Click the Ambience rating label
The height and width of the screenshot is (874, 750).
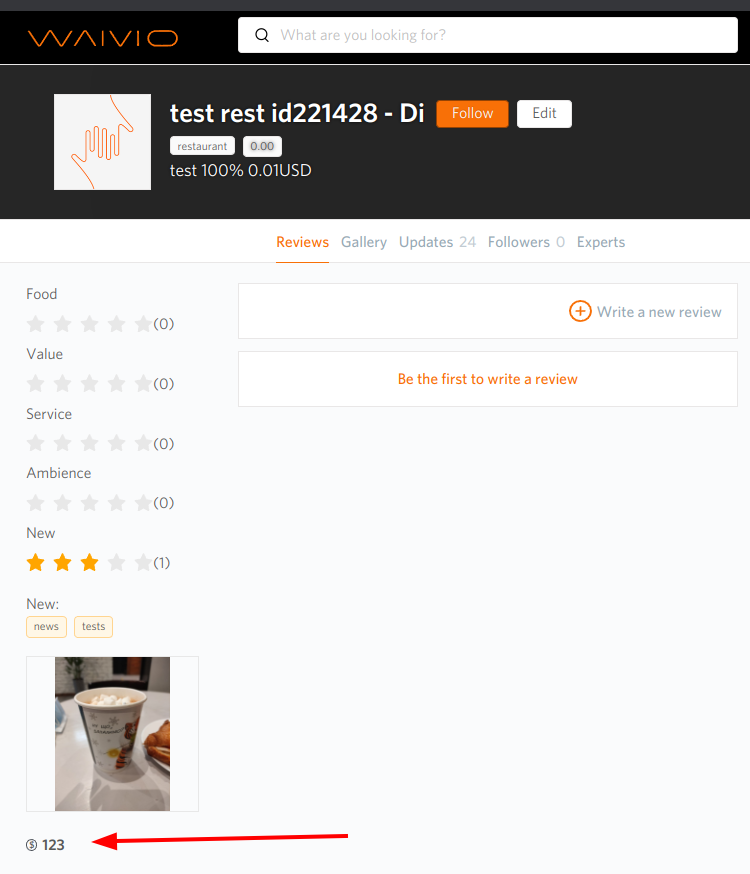[59, 473]
